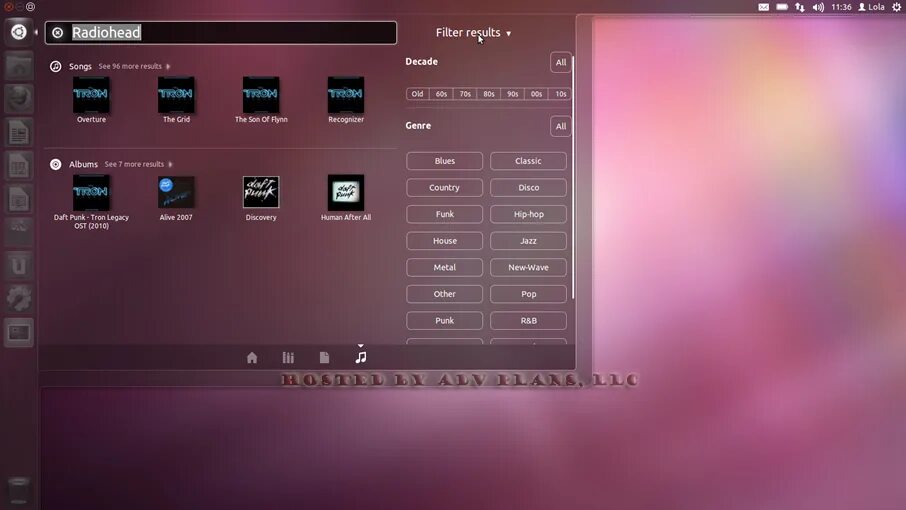Play the Recognizer song
The width and height of the screenshot is (906, 510).
pyautogui.click(x=346, y=100)
